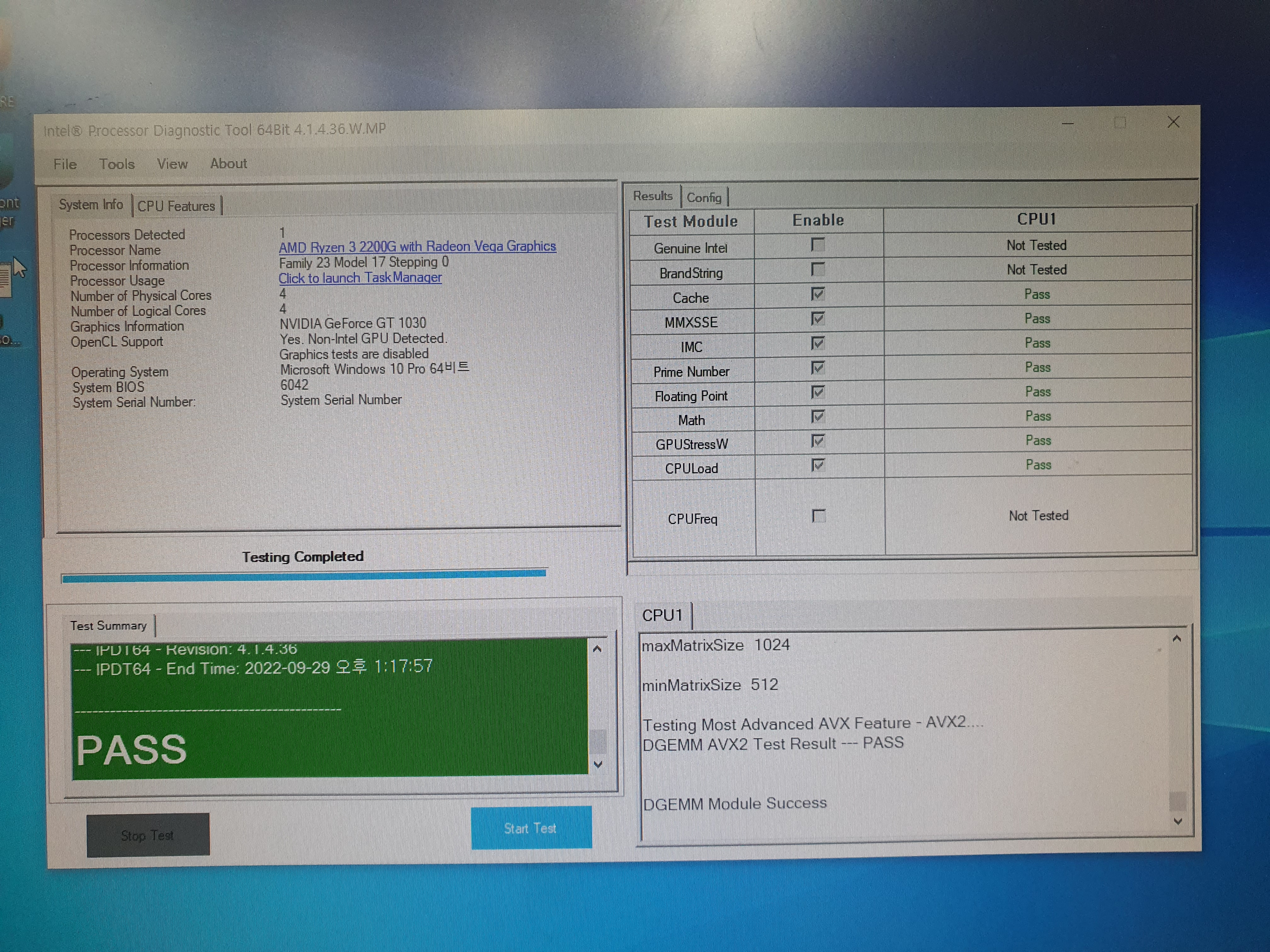Click CPU1 output scroll up arrow

1176,639
